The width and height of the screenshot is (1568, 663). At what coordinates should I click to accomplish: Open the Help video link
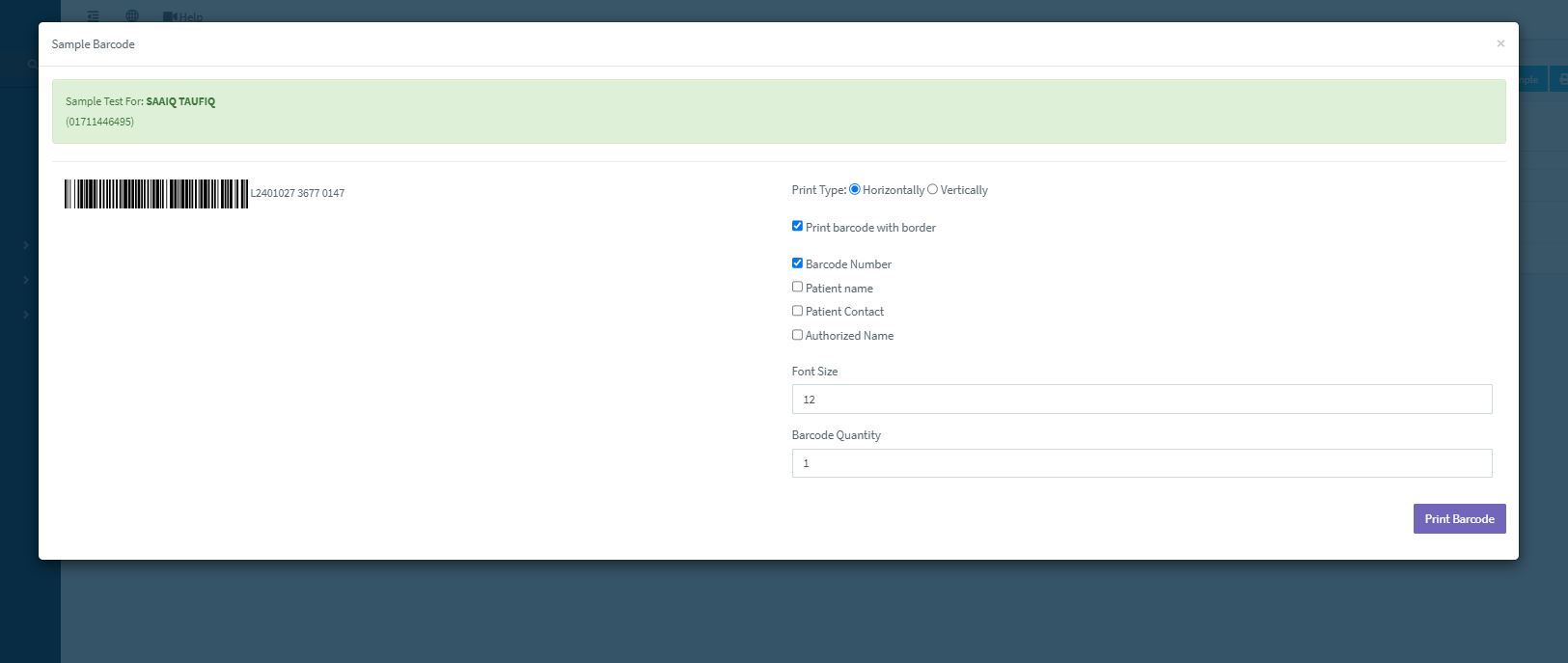pos(183,17)
